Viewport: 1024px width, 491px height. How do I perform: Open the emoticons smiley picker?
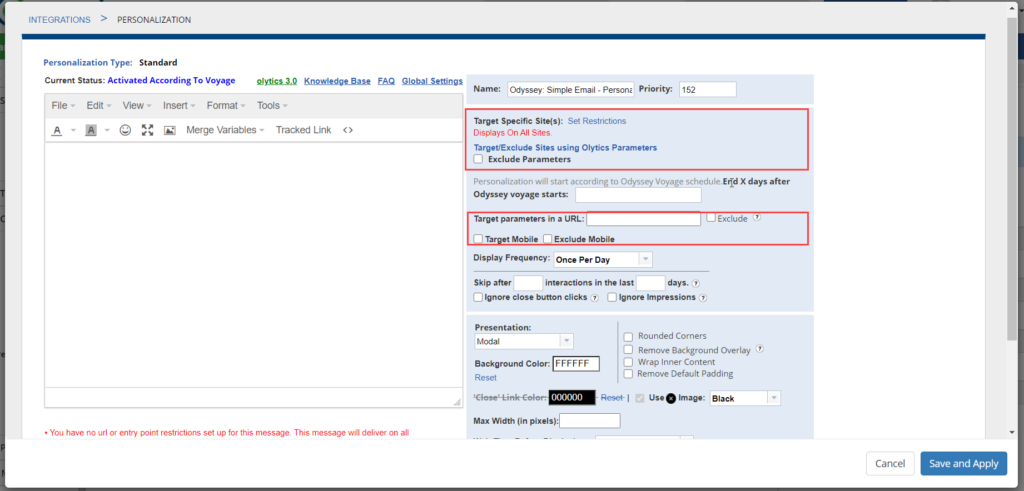pyautogui.click(x=125, y=130)
